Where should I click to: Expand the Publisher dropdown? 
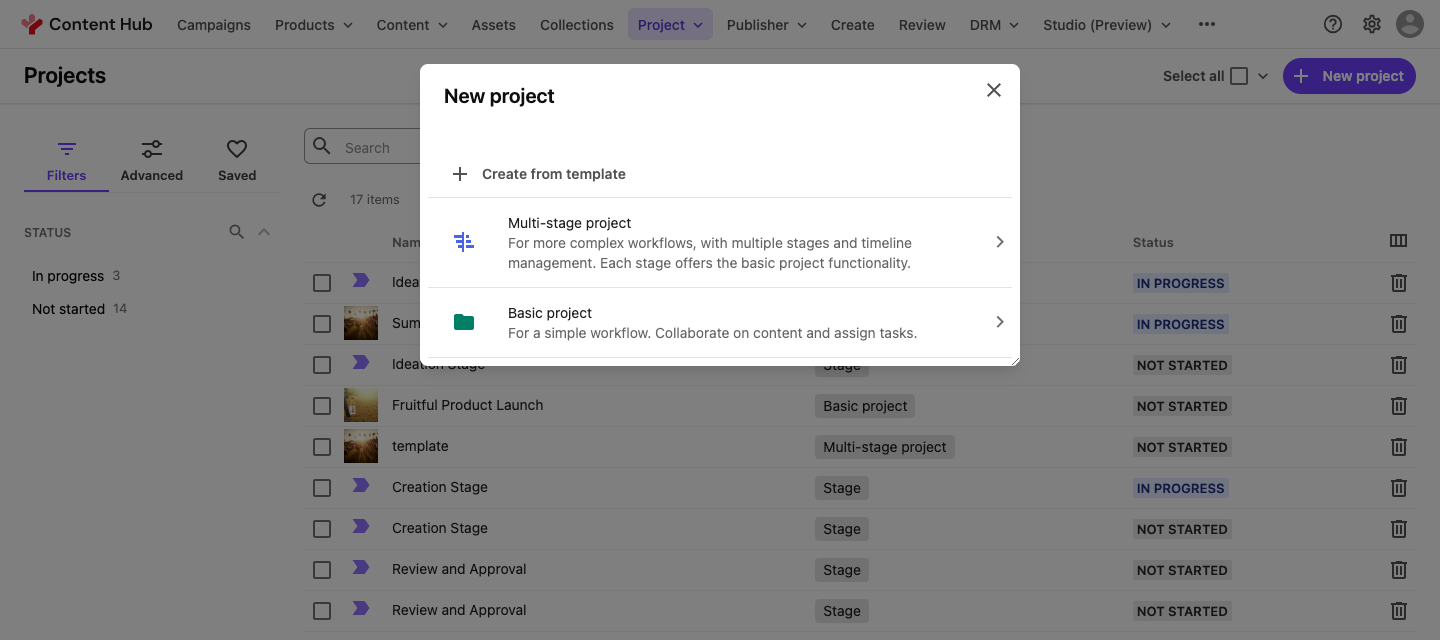coord(766,24)
